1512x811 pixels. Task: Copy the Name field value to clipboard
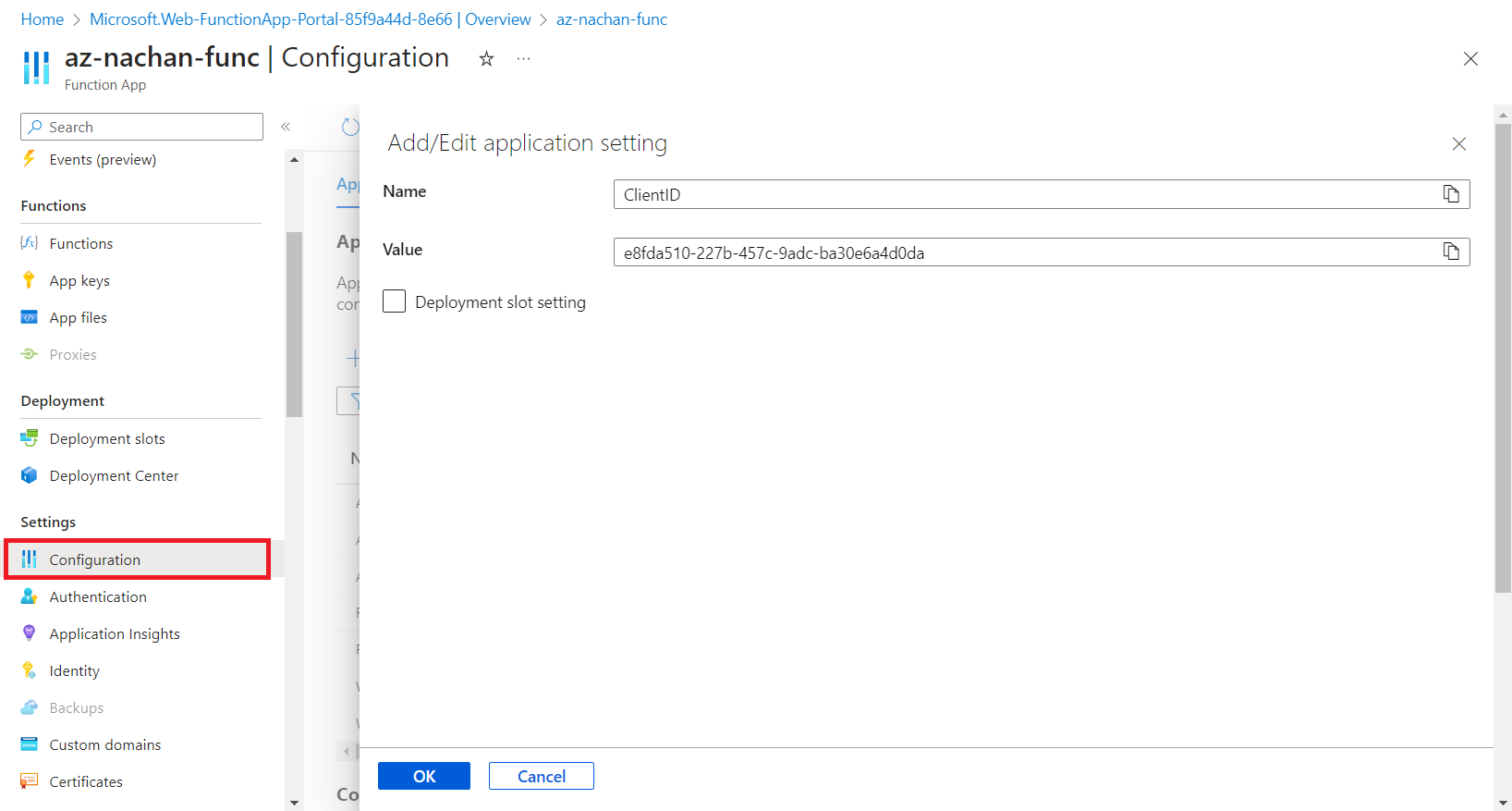click(1451, 194)
